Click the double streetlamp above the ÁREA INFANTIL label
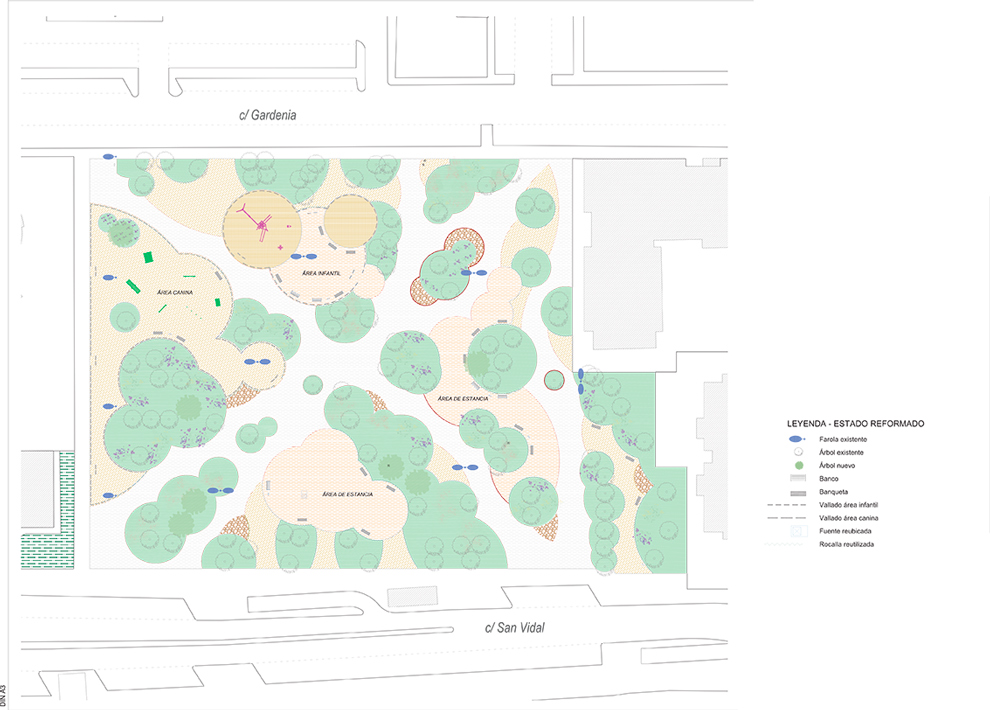 [x=304, y=257]
